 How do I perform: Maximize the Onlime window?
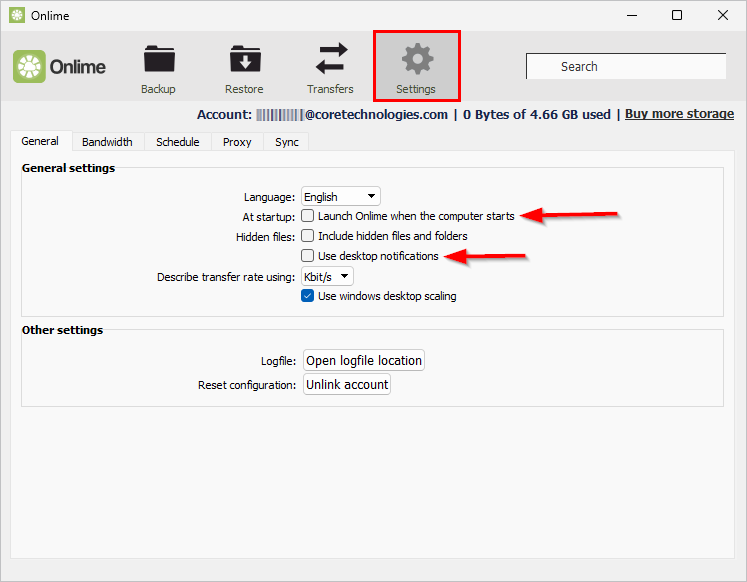point(676,15)
